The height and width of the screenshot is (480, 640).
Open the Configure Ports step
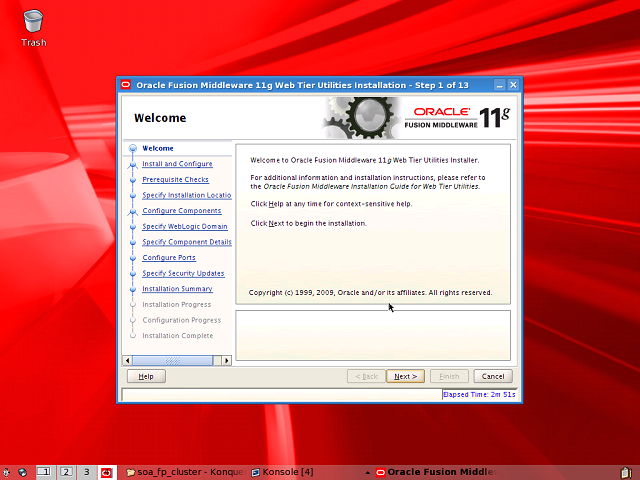(169, 258)
